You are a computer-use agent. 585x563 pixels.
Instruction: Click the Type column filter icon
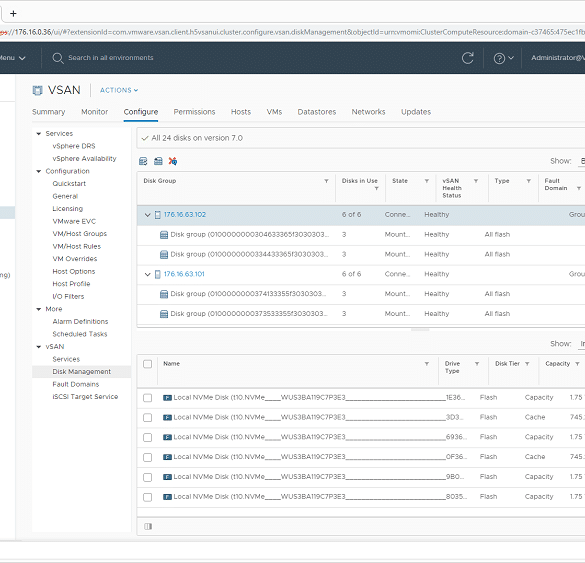[529, 181]
